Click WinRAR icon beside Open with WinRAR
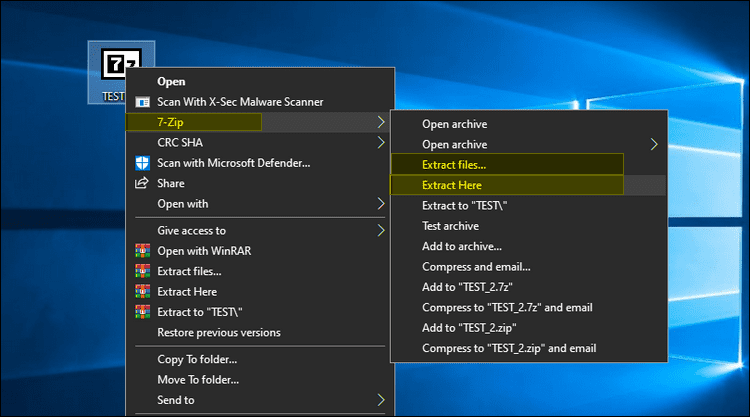750x417 pixels. click(142, 251)
